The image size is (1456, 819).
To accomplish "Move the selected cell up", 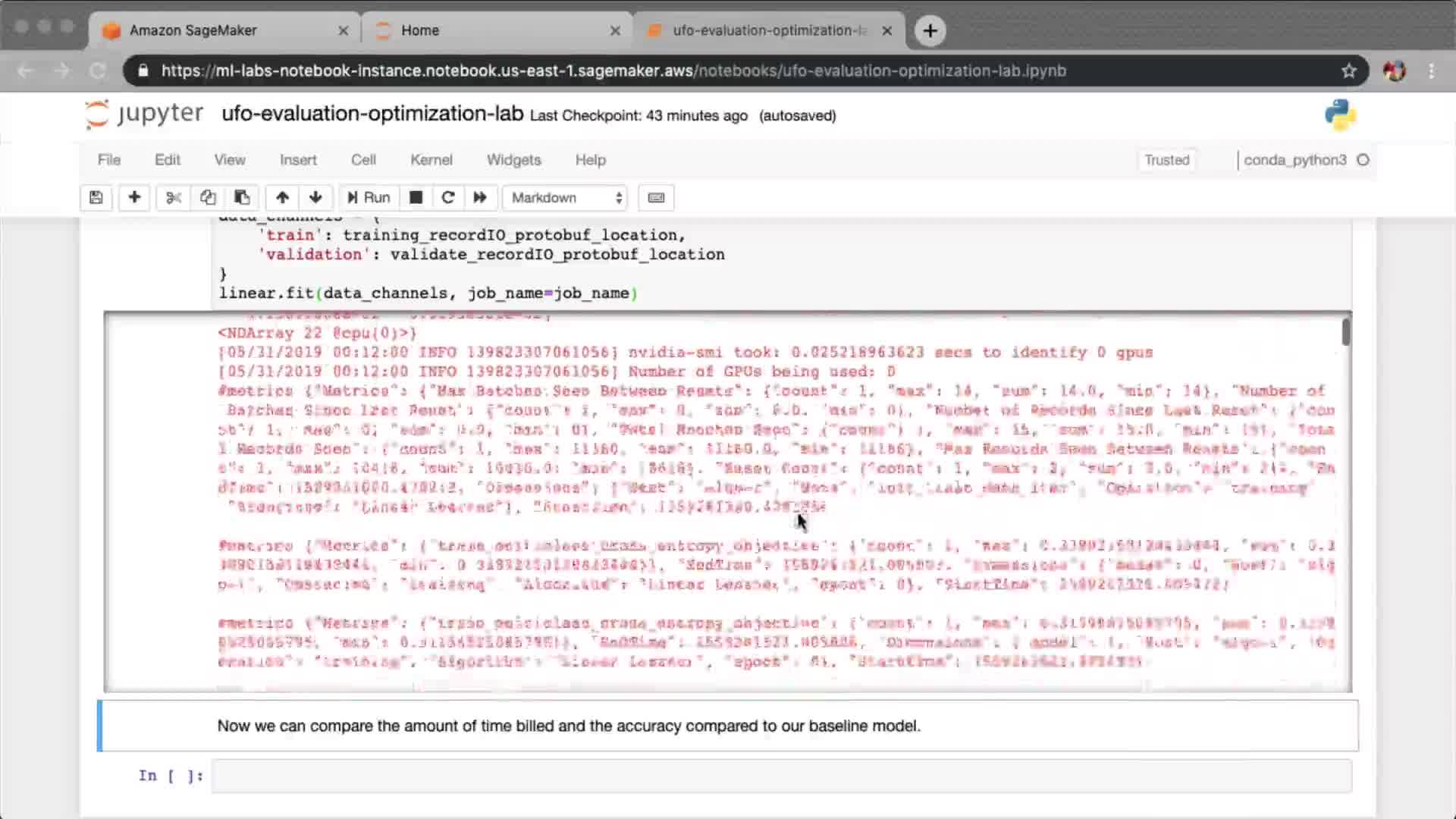I will (x=282, y=198).
